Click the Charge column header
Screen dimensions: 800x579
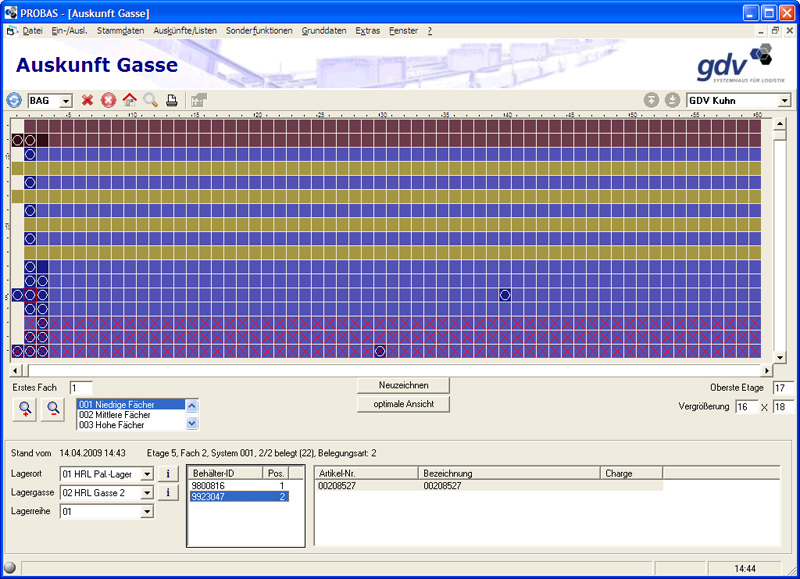click(631, 473)
